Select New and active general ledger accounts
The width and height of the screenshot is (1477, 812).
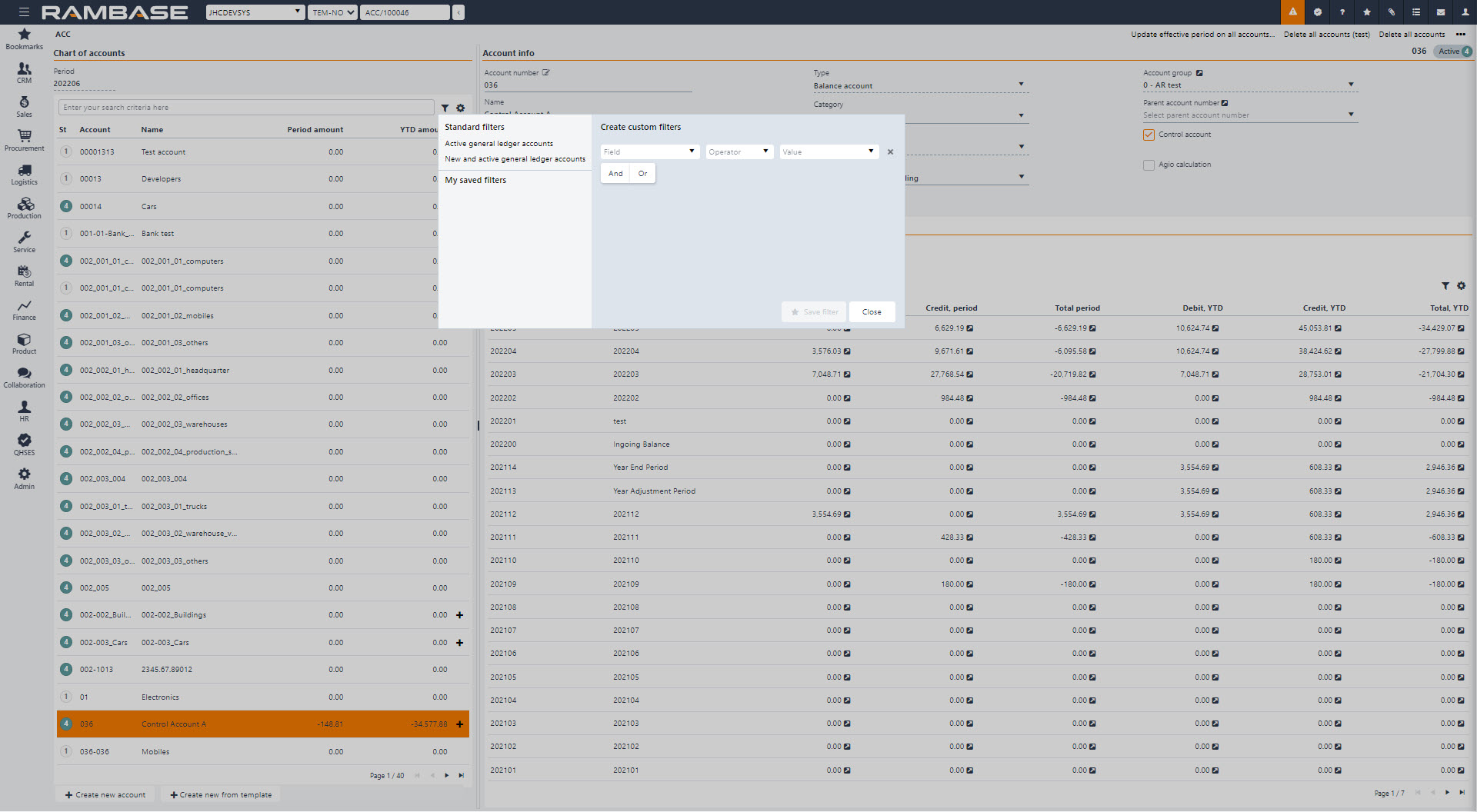[515, 159]
